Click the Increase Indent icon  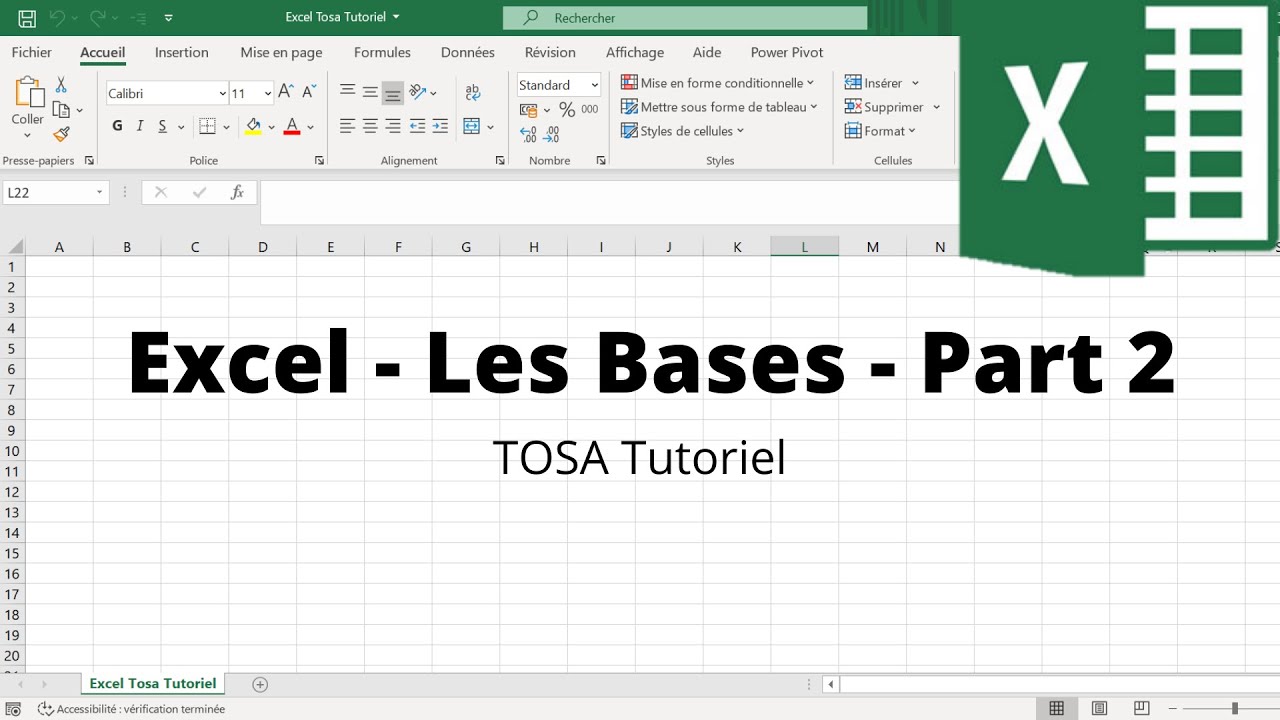tap(440, 126)
